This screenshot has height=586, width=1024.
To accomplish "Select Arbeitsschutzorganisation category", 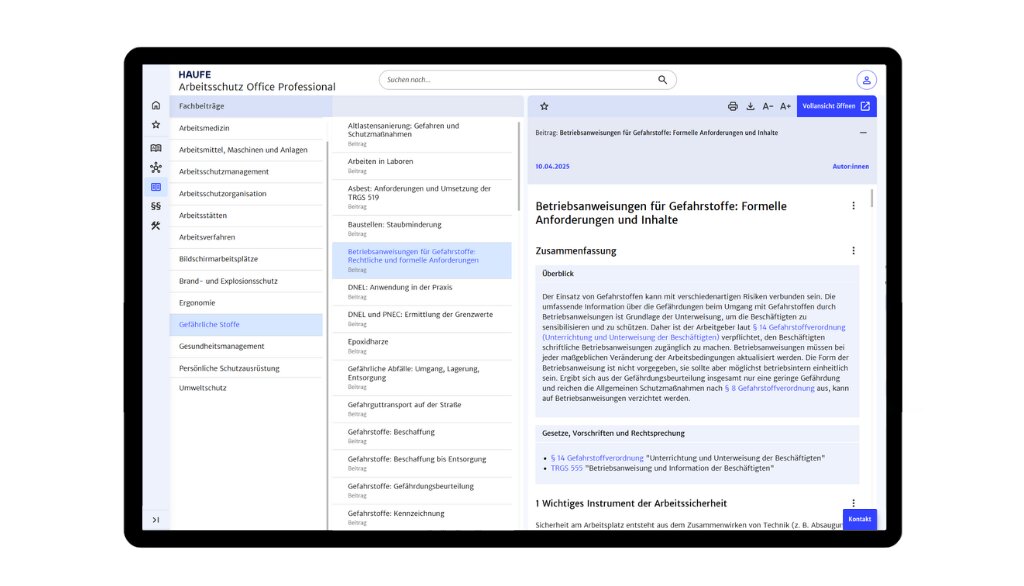I will click(x=246, y=193).
